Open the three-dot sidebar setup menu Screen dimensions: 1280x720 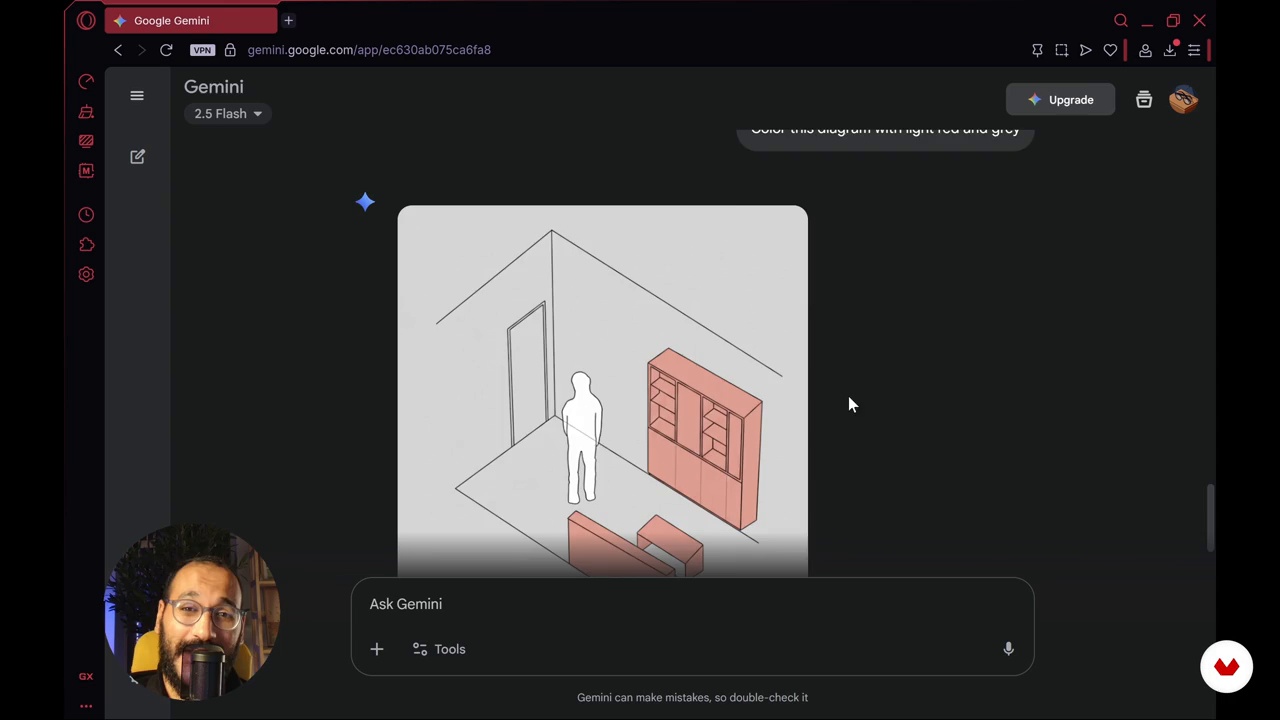[86, 706]
